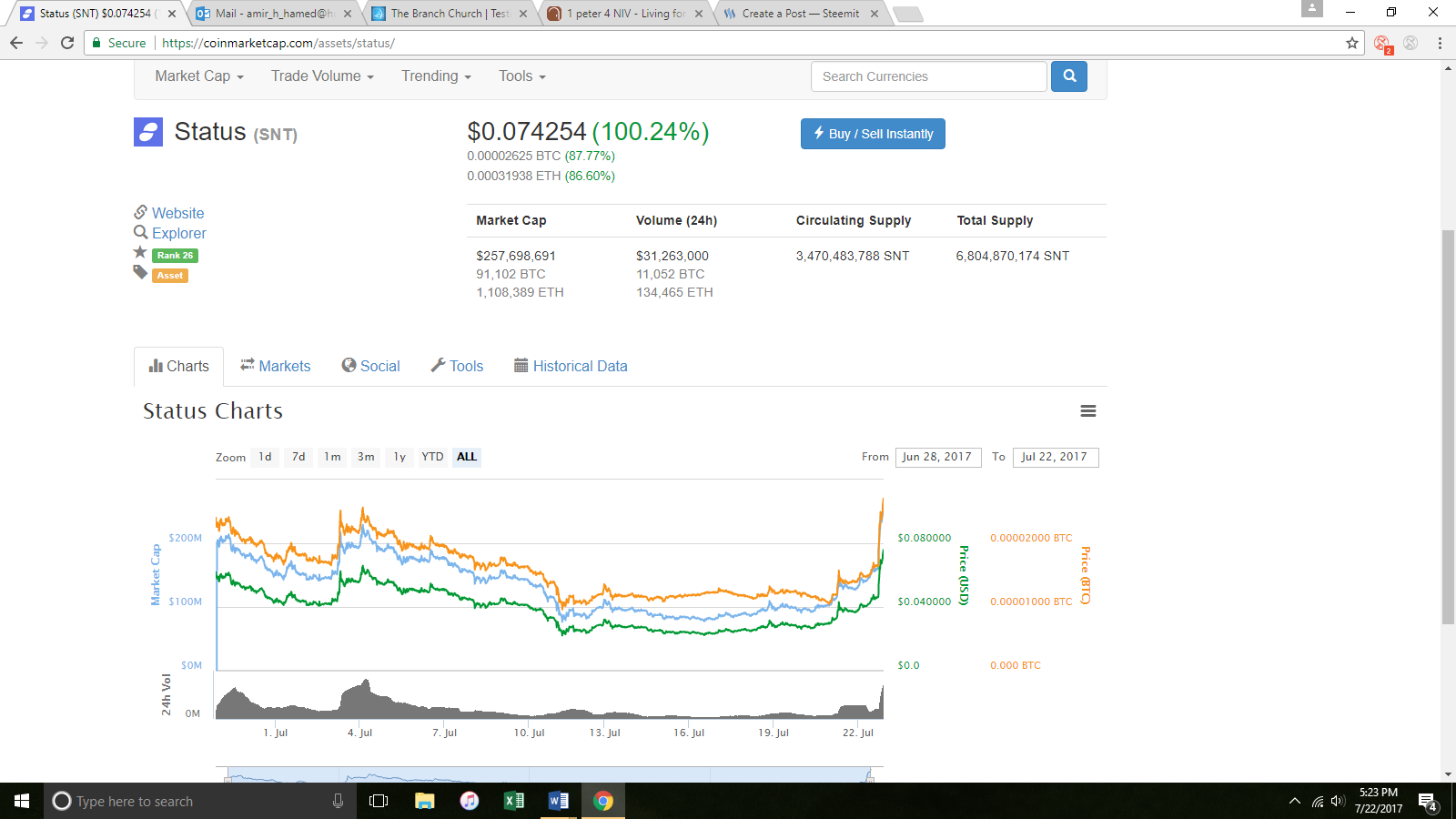Image resolution: width=1456 pixels, height=819 pixels.
Task: Click the volume speaker tray icon
Action: click(1338, 802)
